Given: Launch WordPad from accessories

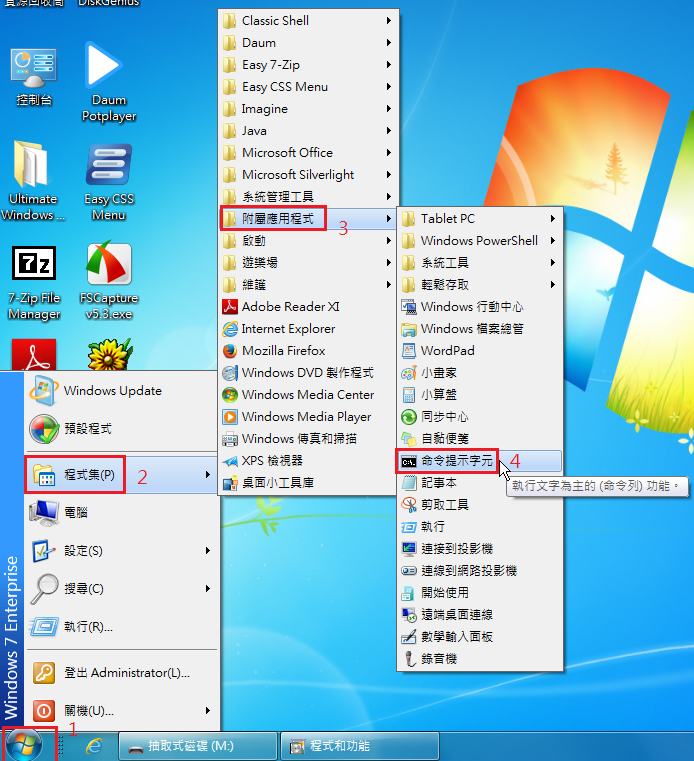Looking at the screenshot, I should (x=480, y=350).
